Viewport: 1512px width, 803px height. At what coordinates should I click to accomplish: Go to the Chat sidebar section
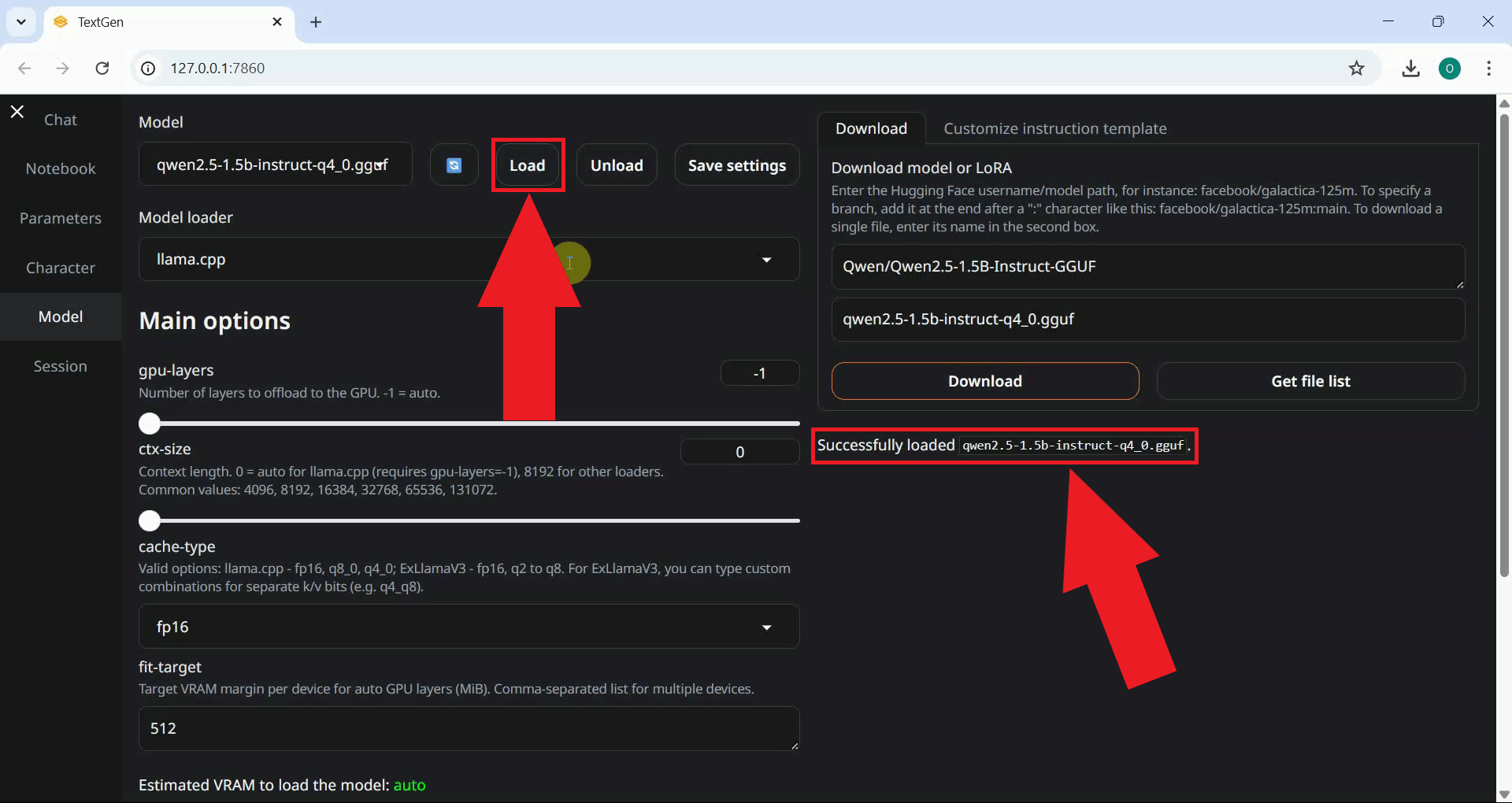click(x=61, y=120)
